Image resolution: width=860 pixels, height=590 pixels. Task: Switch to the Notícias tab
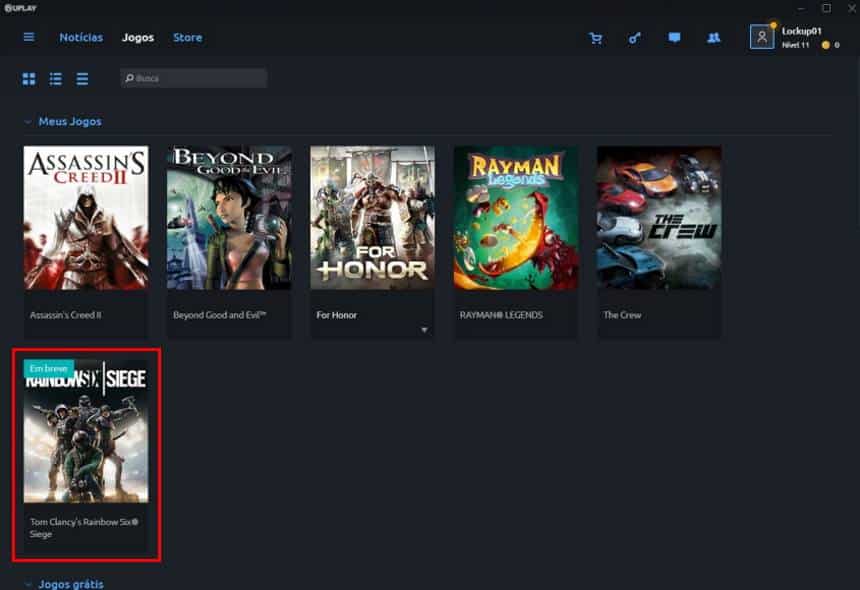(81, 37)
